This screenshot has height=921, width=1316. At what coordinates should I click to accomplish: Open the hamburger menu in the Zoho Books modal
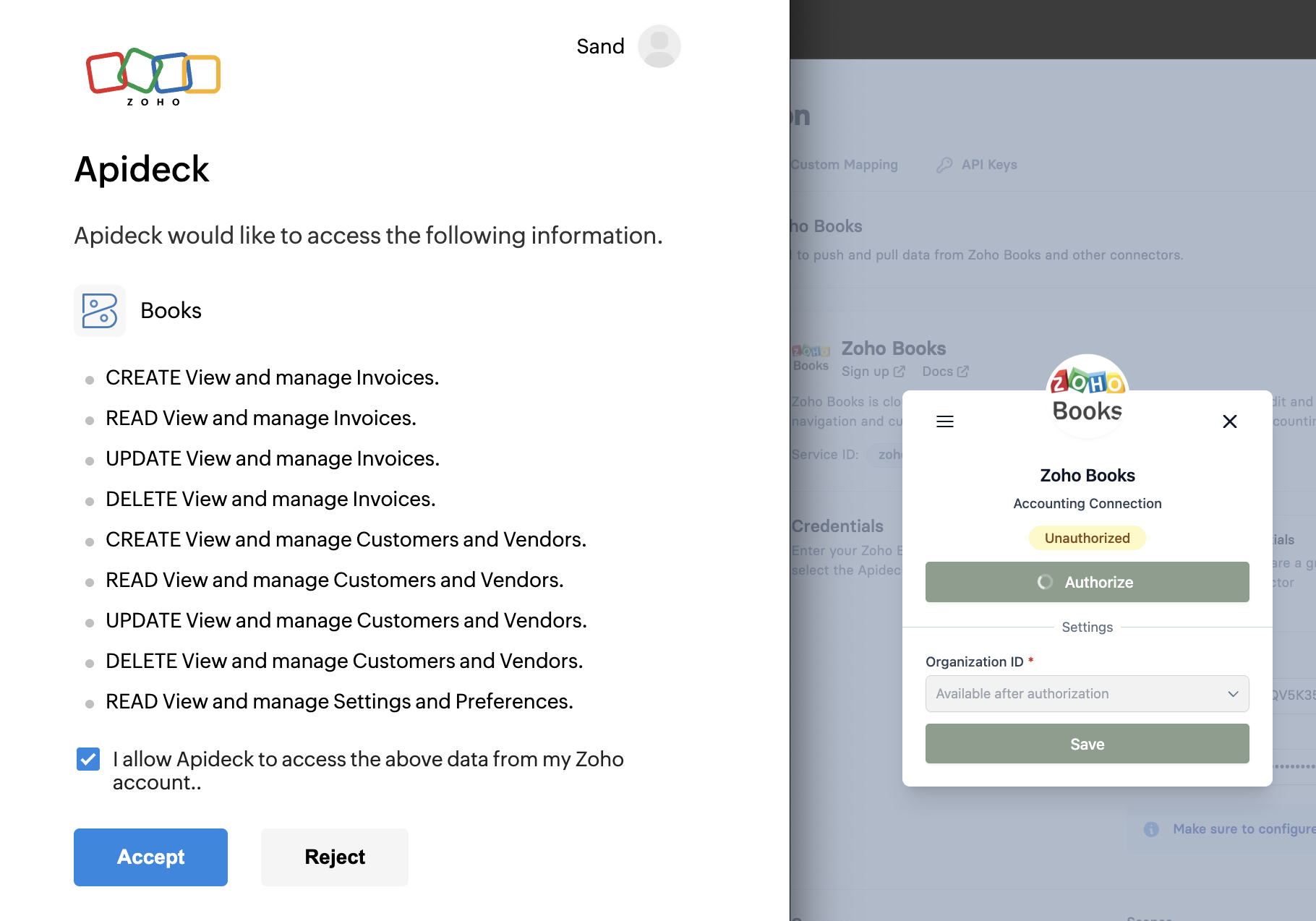tap(944, 421)
